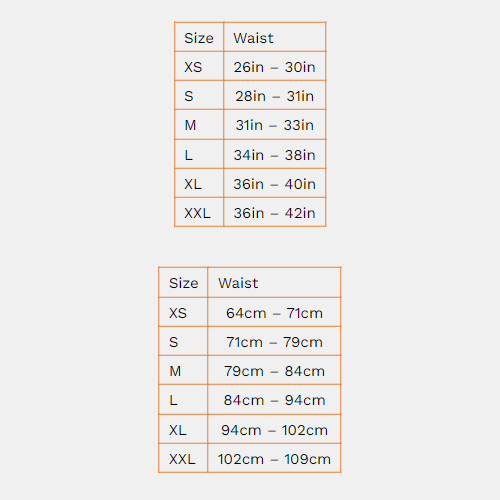Click the 31in – 33in waist cell
Screen dimensions: 500x500
[275, 125]
